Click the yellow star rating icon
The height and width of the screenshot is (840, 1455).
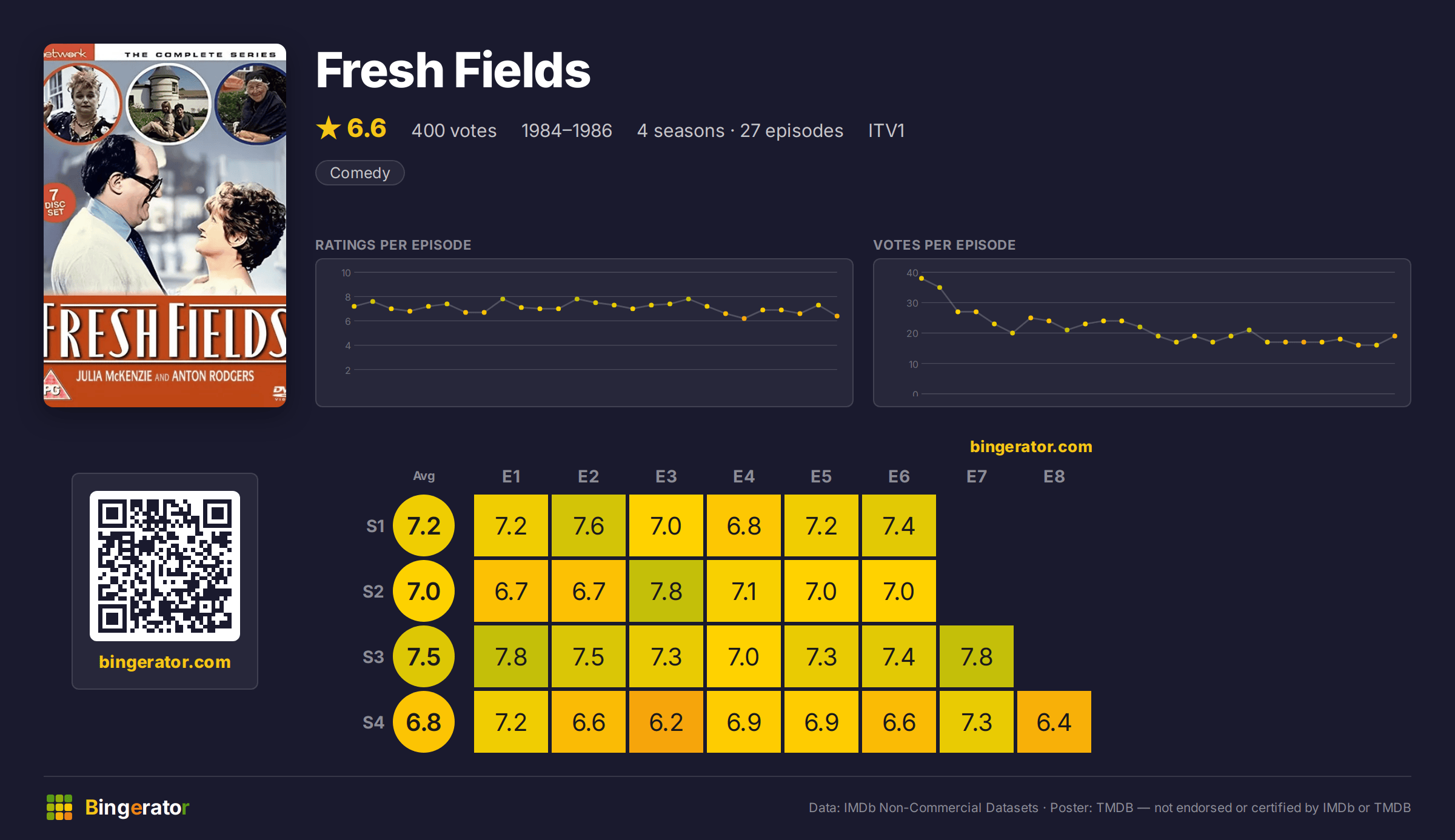click(x=329, y=128)
